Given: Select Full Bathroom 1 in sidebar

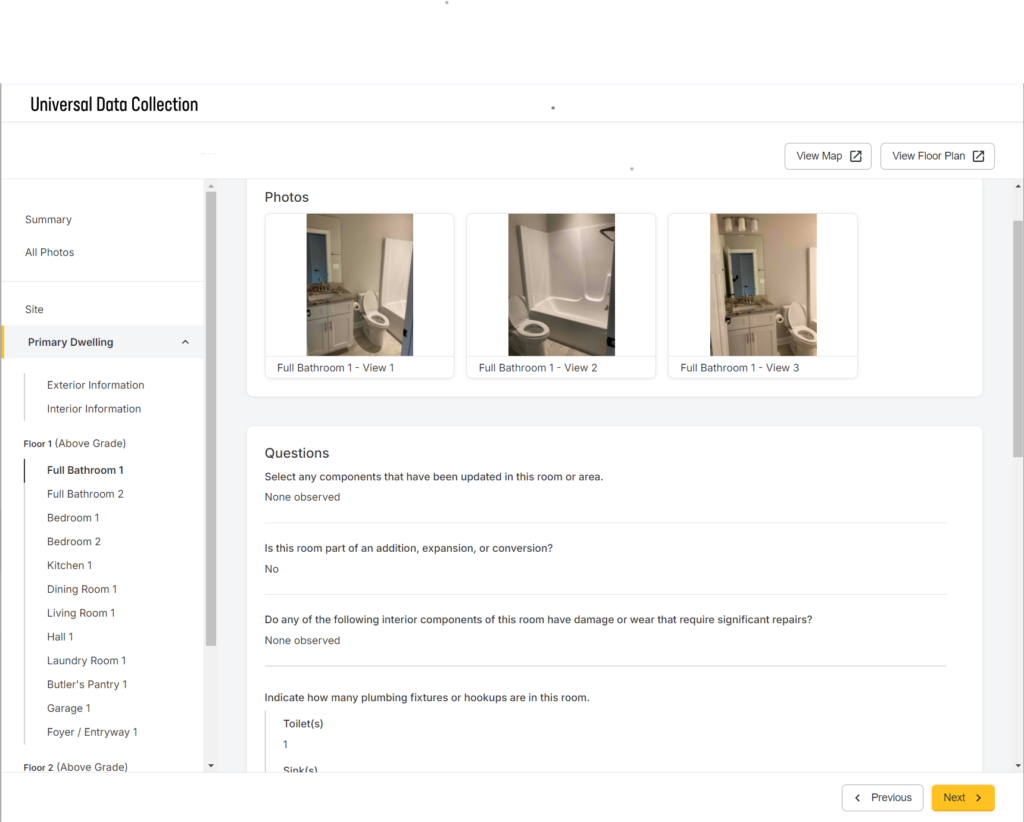Looking at the screenshot, I should [85, 470].
